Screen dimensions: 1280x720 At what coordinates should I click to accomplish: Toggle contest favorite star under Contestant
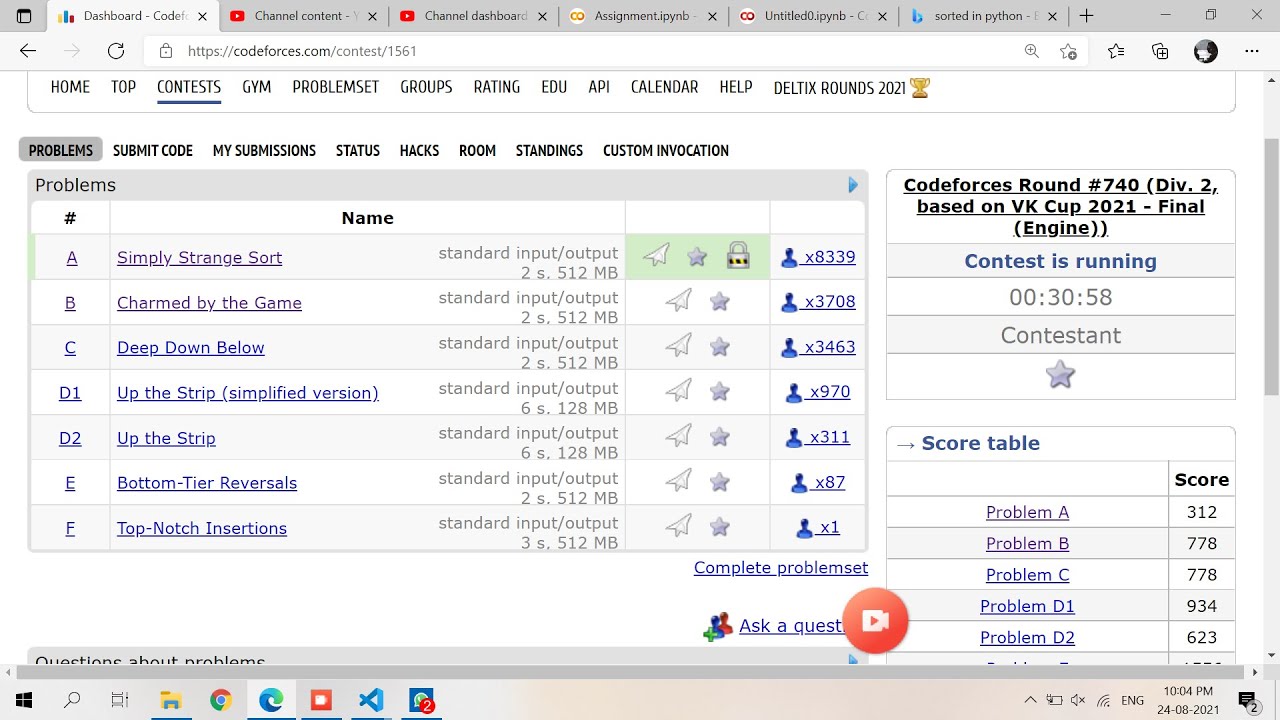1060,375
